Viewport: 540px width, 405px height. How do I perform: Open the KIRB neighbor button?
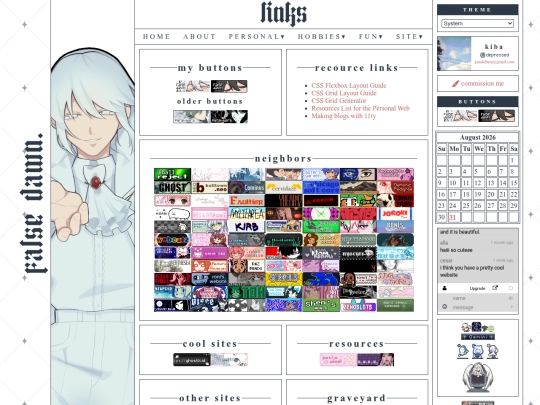click(x=247, y=227)
